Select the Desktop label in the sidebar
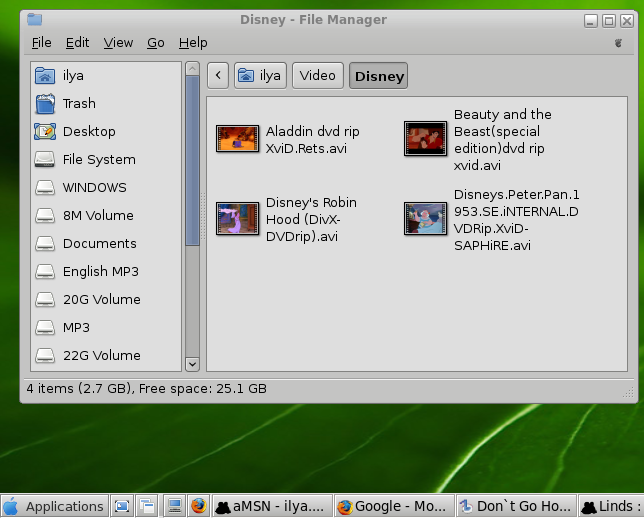The image size is (644, 518). click(x=89, y=131)
